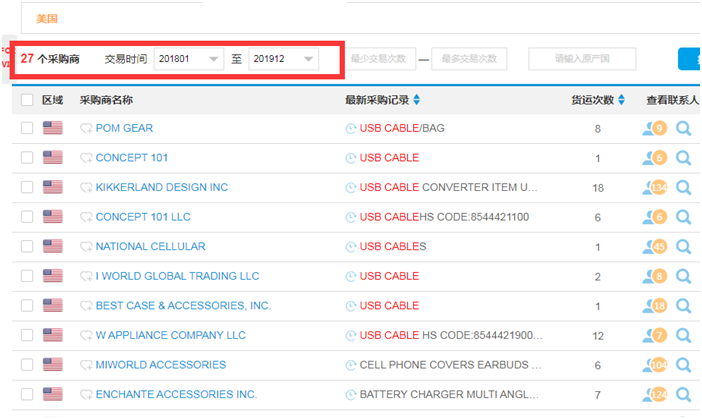Click the 美国 country tab
This screenshot has width=702, height=419.
click(47, 19)
